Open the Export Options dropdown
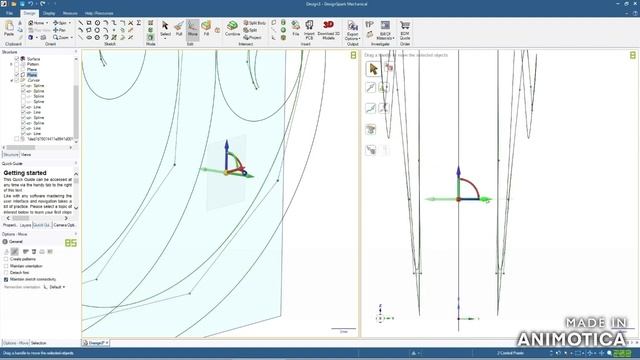 (359, 39)
